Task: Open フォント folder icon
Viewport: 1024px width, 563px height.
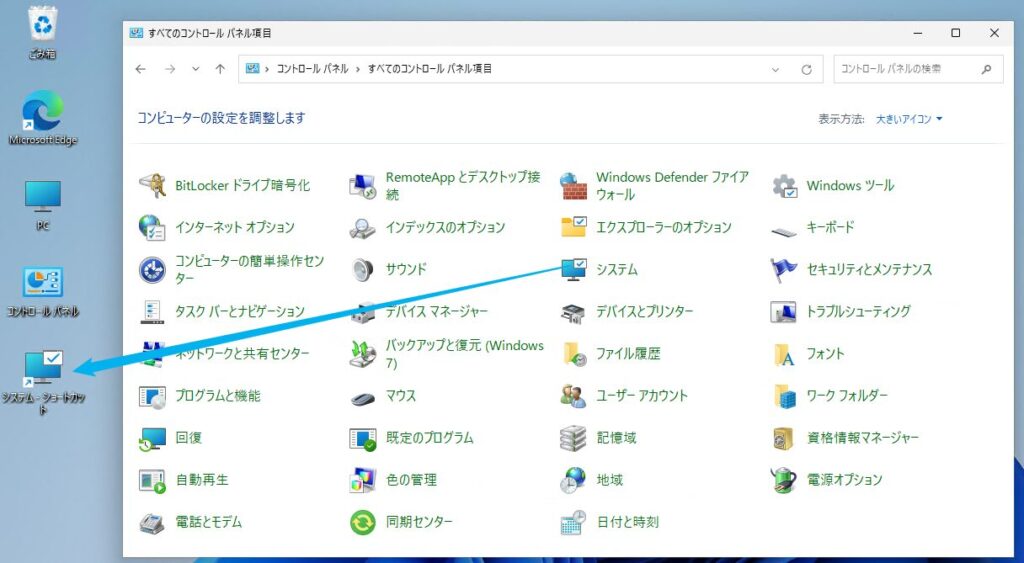Action: (x=784, y=353)
